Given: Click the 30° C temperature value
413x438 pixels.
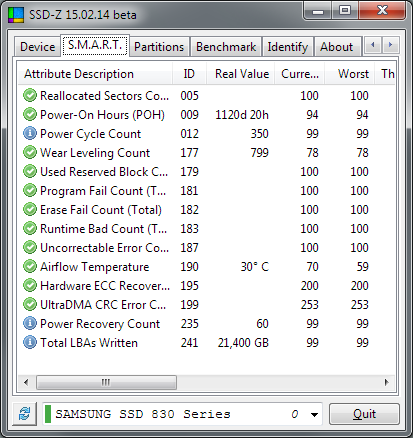Looking at the screenshot, I should pos(255,267).
